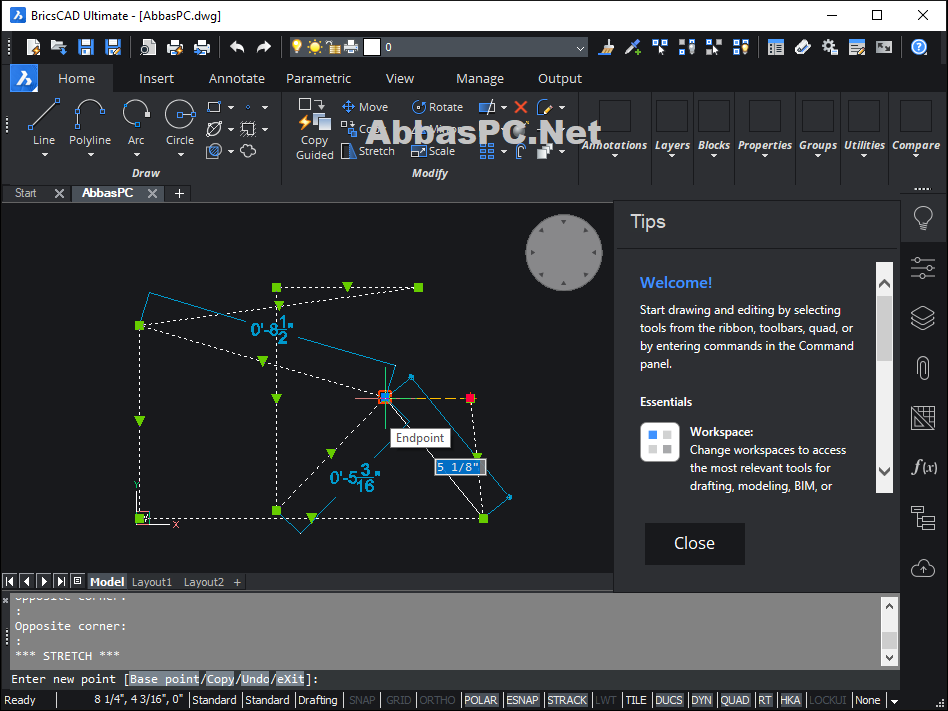Switch to the Insert ribbon tab
This screenshot has width=948, height=711.
click(156, 79)
